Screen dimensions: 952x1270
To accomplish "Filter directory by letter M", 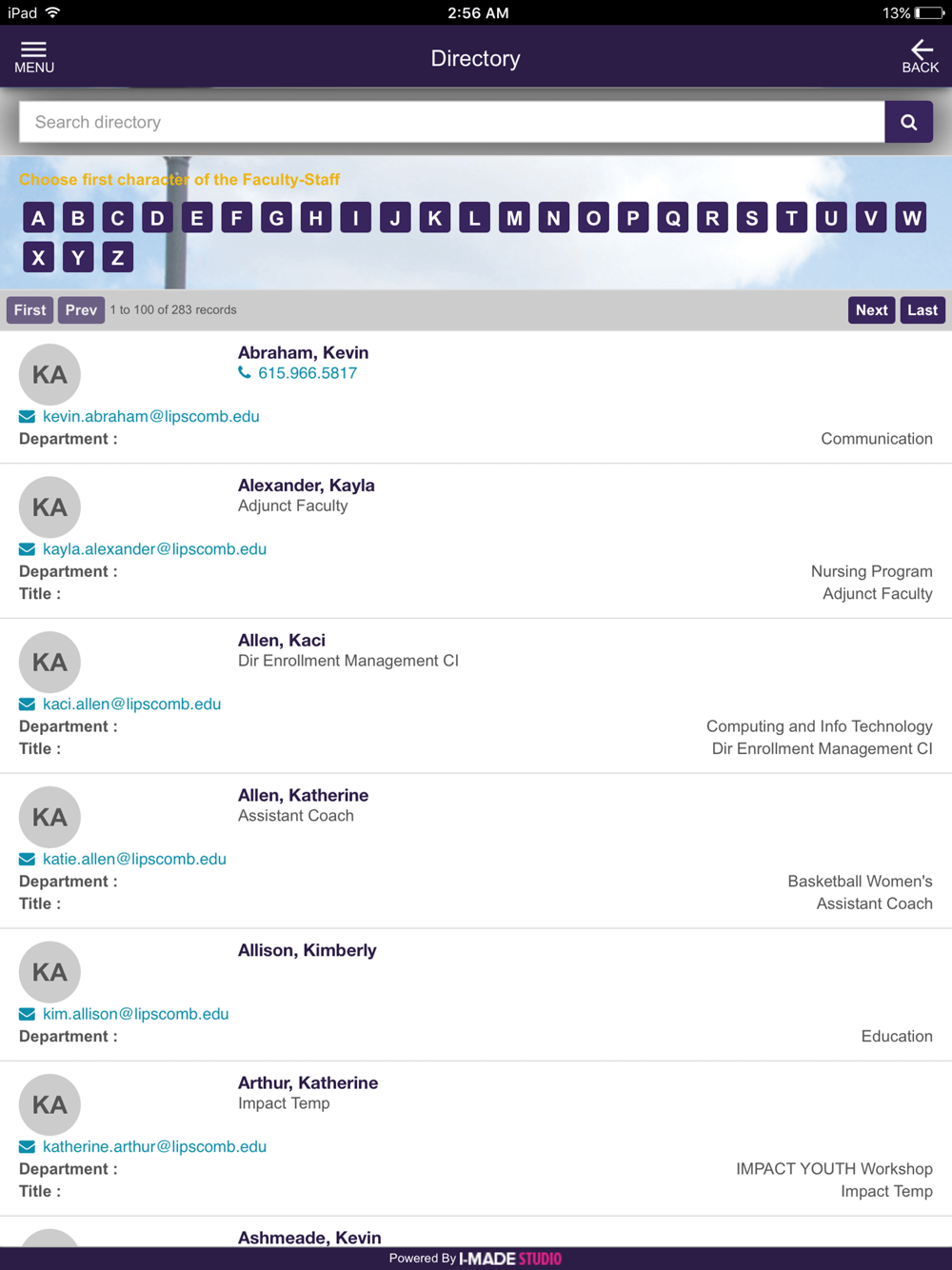I will pyautogui.click(x=514, y=218).
